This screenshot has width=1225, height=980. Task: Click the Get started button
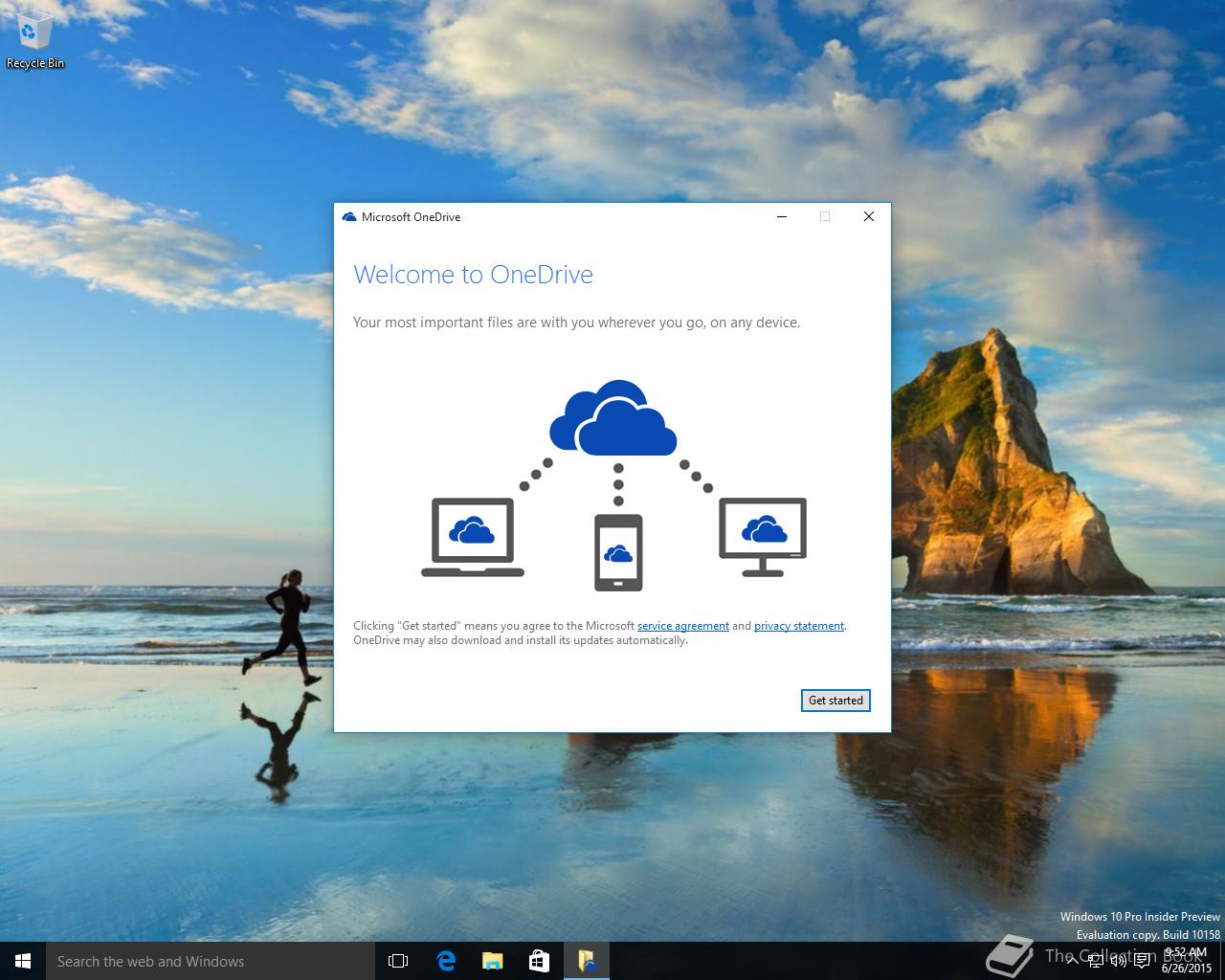[835, 701]
